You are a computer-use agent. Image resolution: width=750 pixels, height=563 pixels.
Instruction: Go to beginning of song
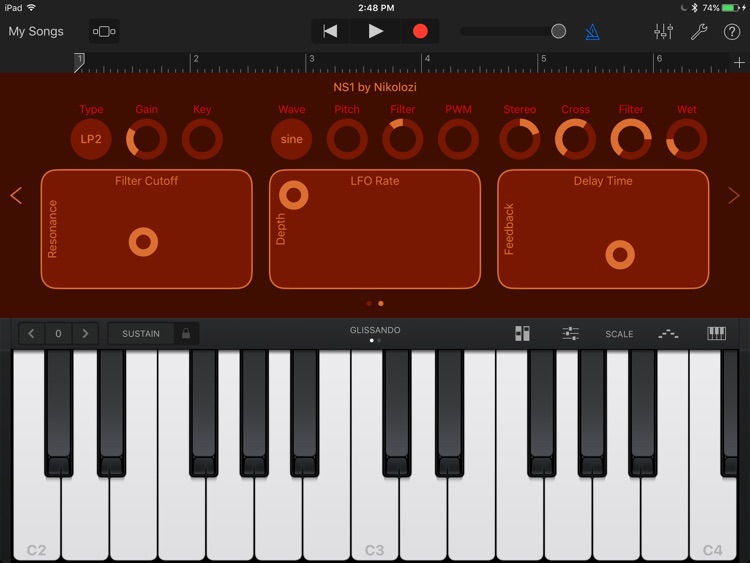(x=330, y=32)
